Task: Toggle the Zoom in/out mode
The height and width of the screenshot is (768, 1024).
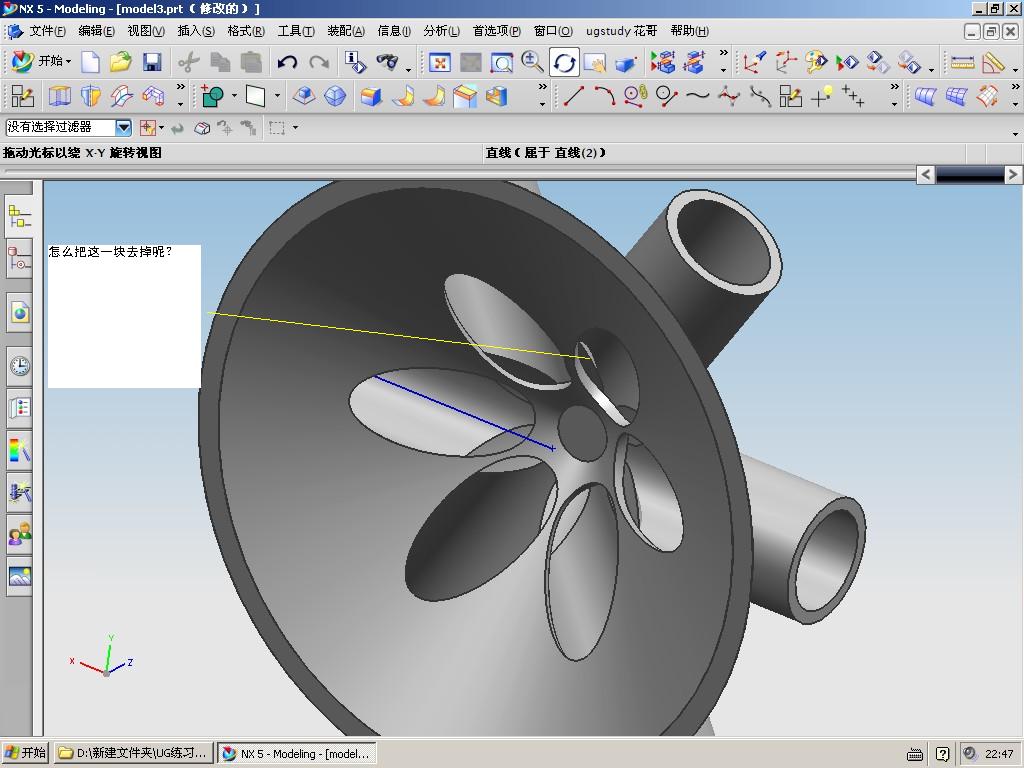Action: pyautogui.click(x=533, y=63)
